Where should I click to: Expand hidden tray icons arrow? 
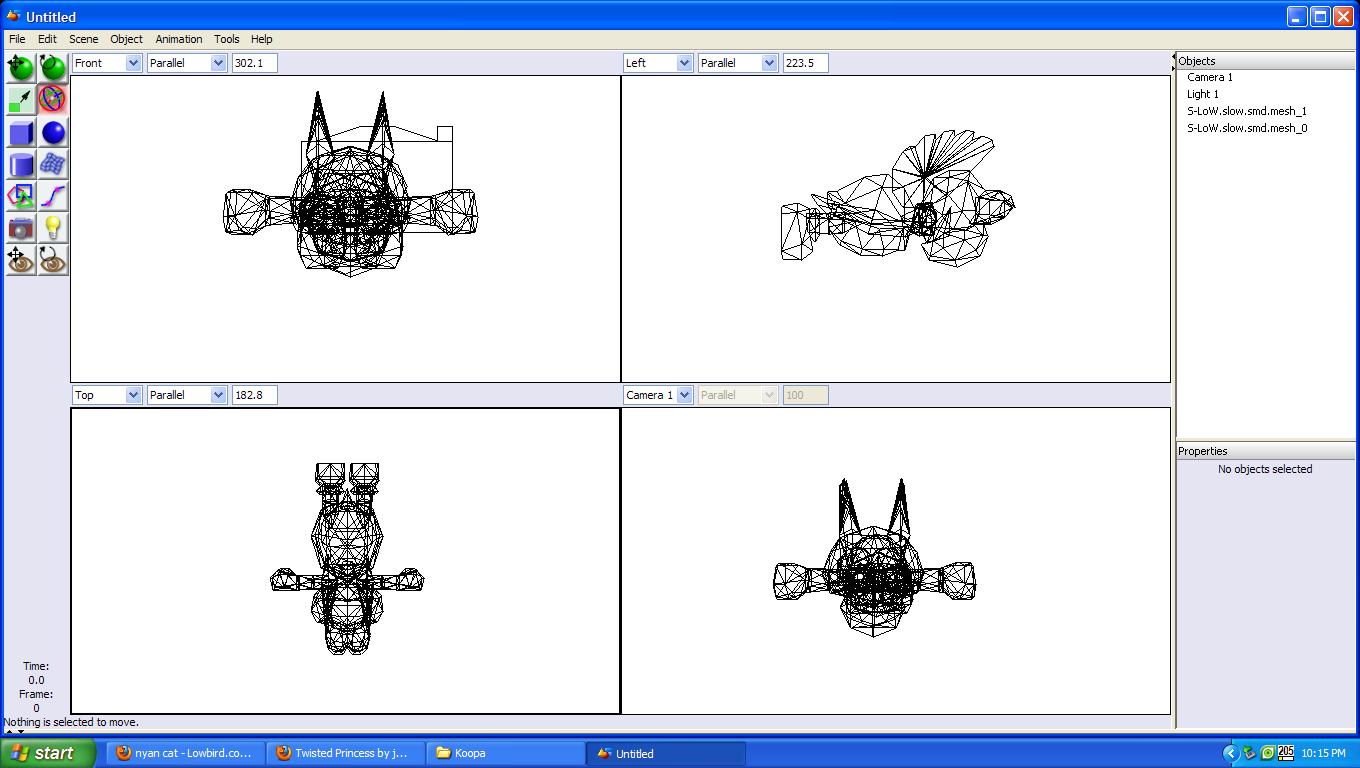[1231, 753]
